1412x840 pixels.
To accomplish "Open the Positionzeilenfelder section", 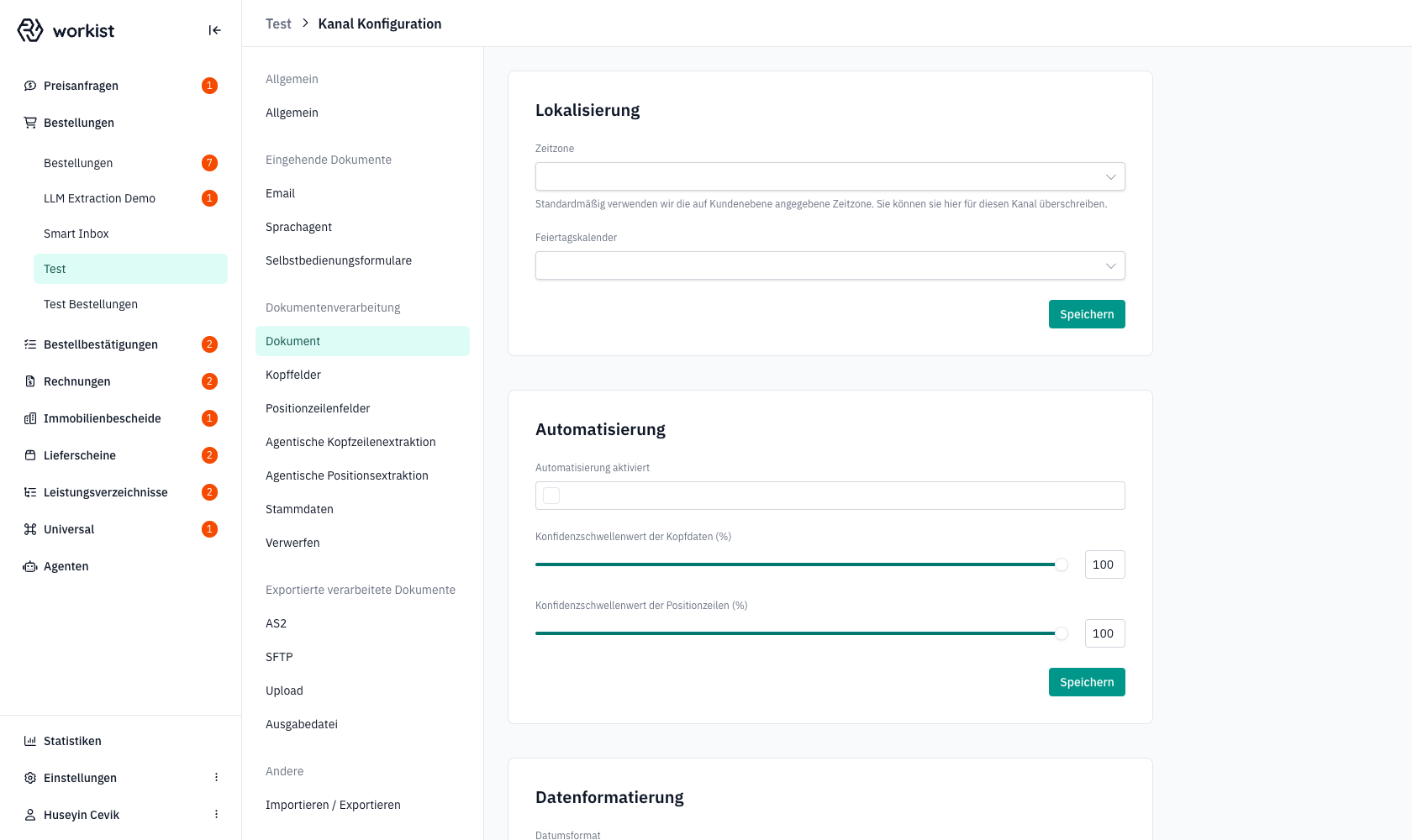I will tap(362, 408).
